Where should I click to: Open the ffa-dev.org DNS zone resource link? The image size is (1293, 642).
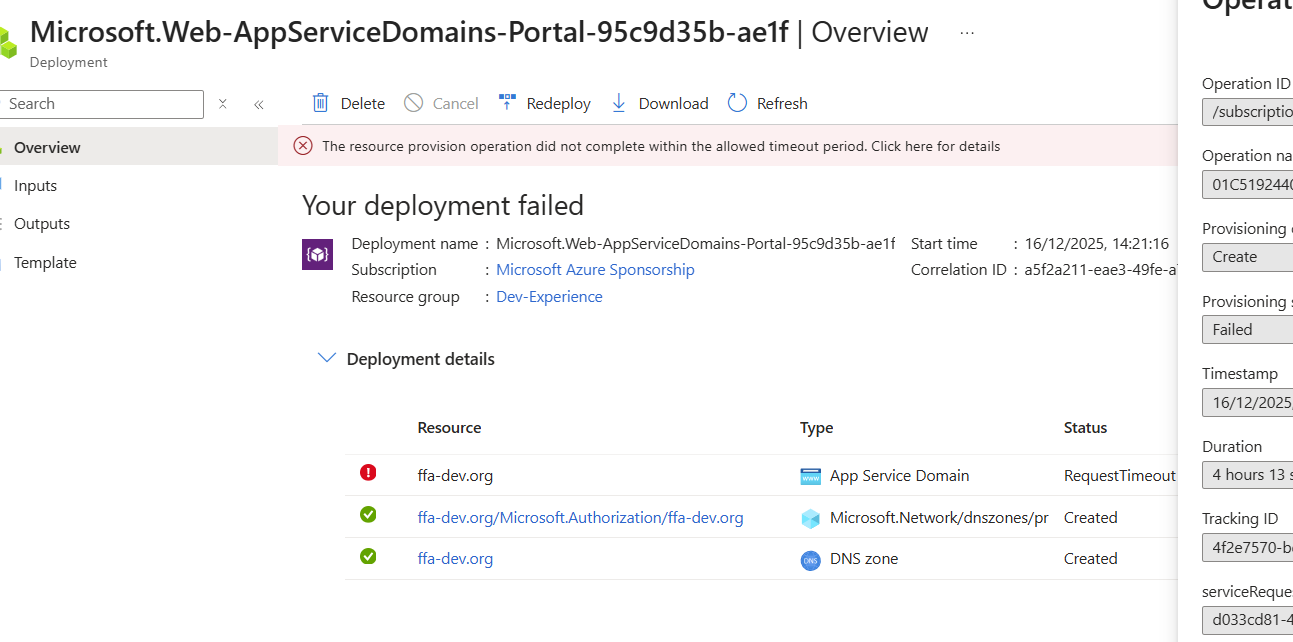click(x=455, y=559)
